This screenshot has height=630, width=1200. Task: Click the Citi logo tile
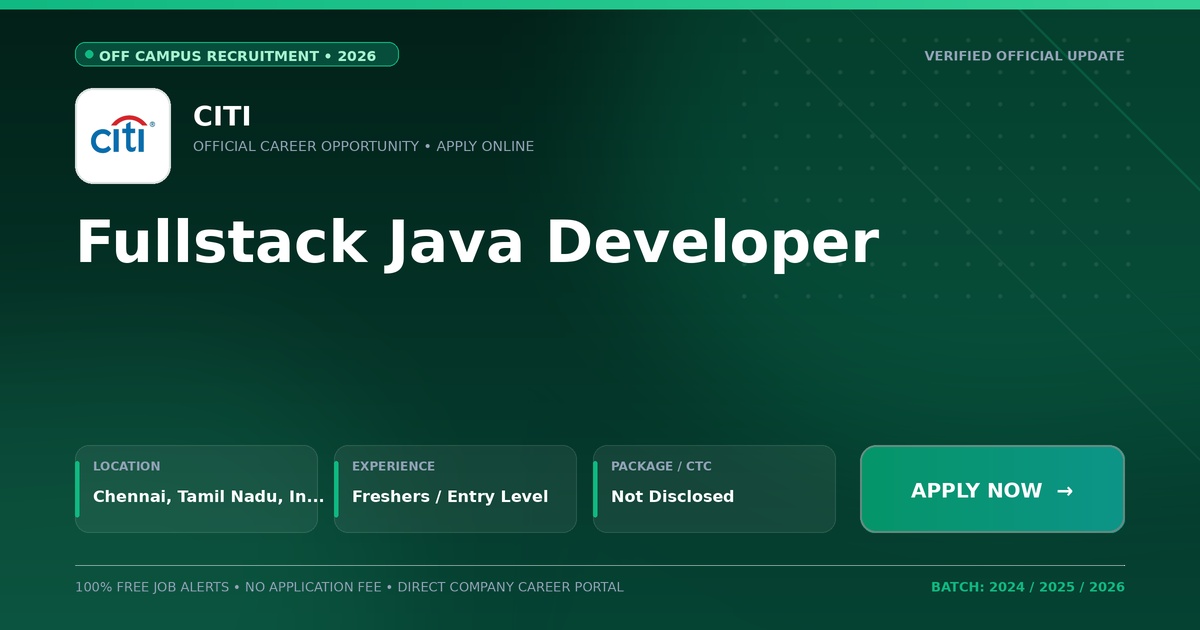click(x=123, y=136)
